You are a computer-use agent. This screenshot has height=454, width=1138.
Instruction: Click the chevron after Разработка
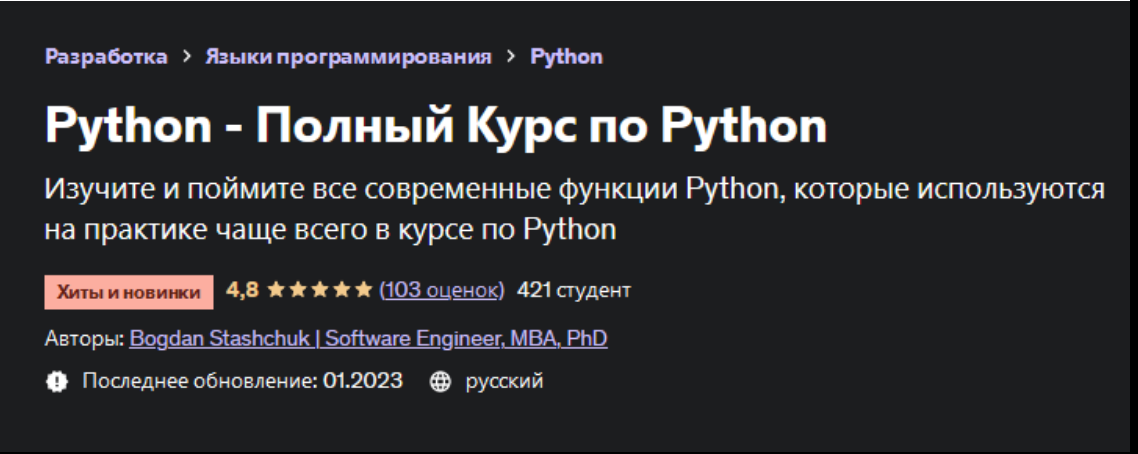(x=186, y=57)
